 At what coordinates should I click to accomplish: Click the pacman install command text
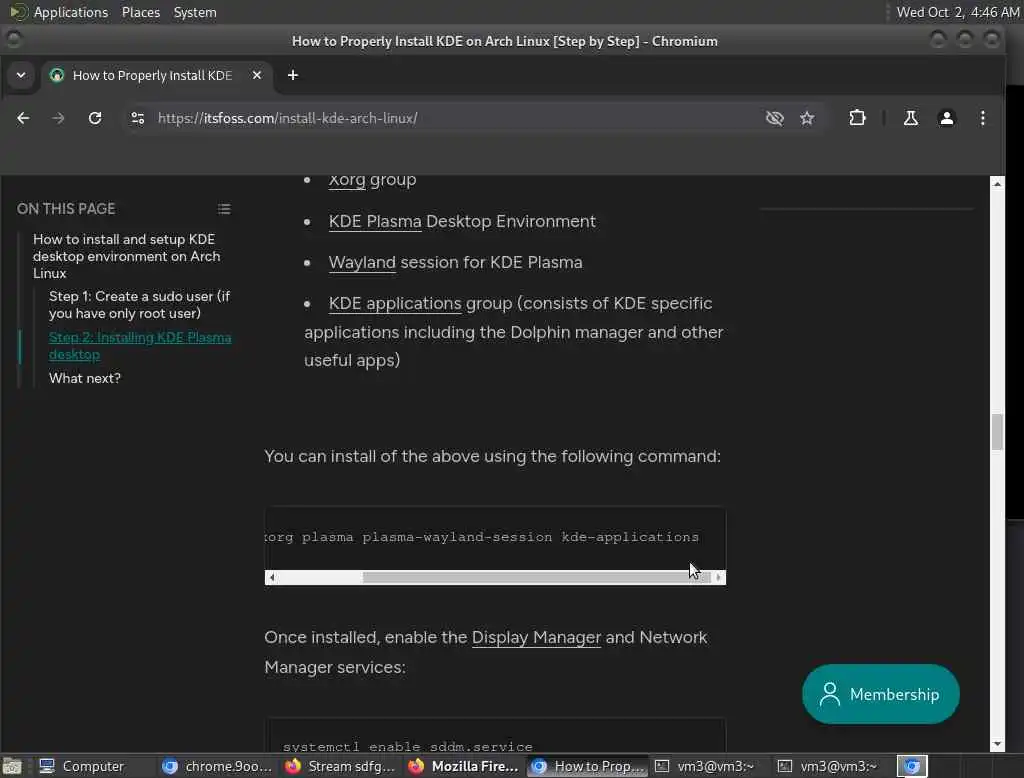(482, 537)
